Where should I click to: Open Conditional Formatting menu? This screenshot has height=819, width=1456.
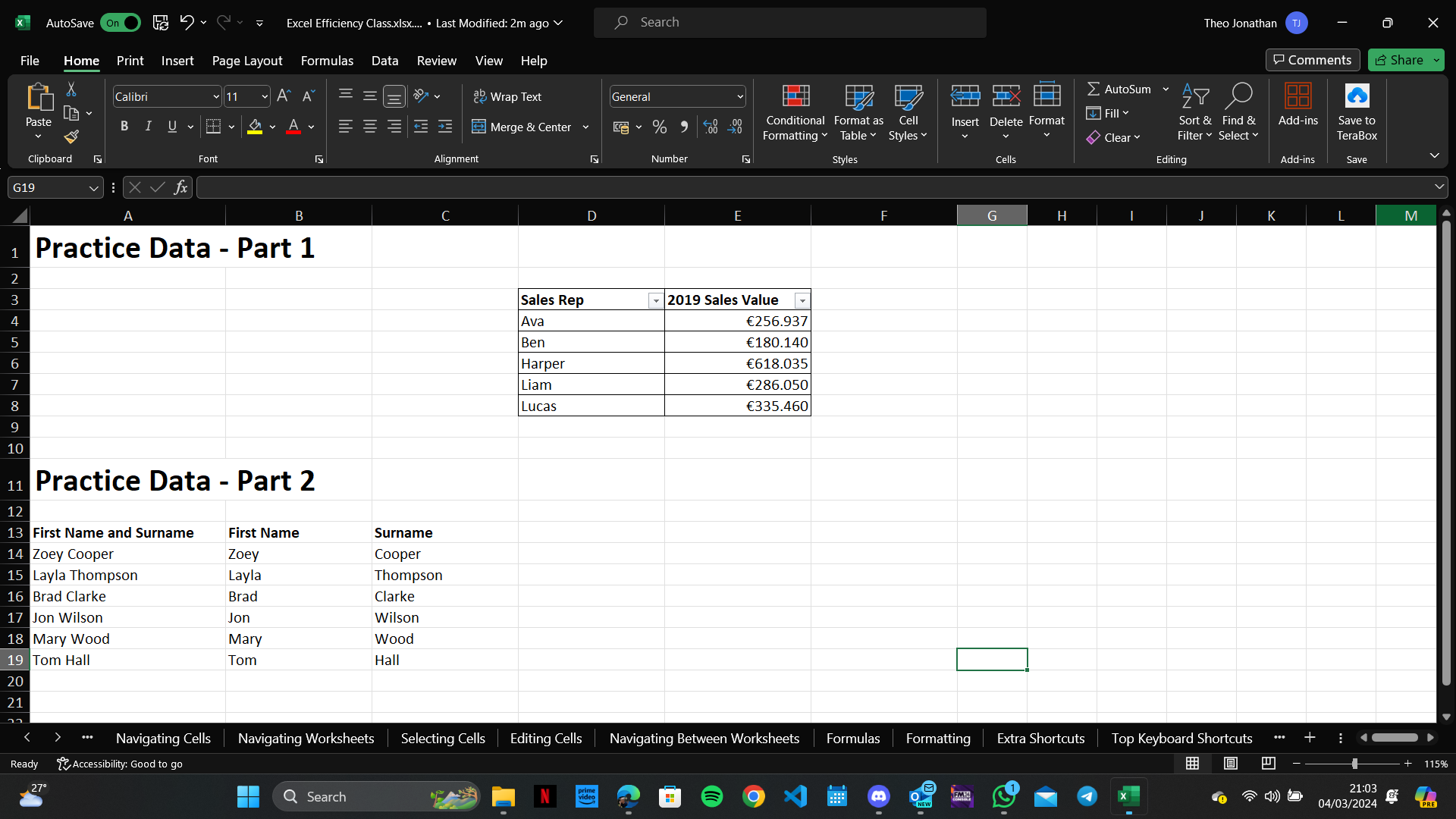(x=795, y=112)
